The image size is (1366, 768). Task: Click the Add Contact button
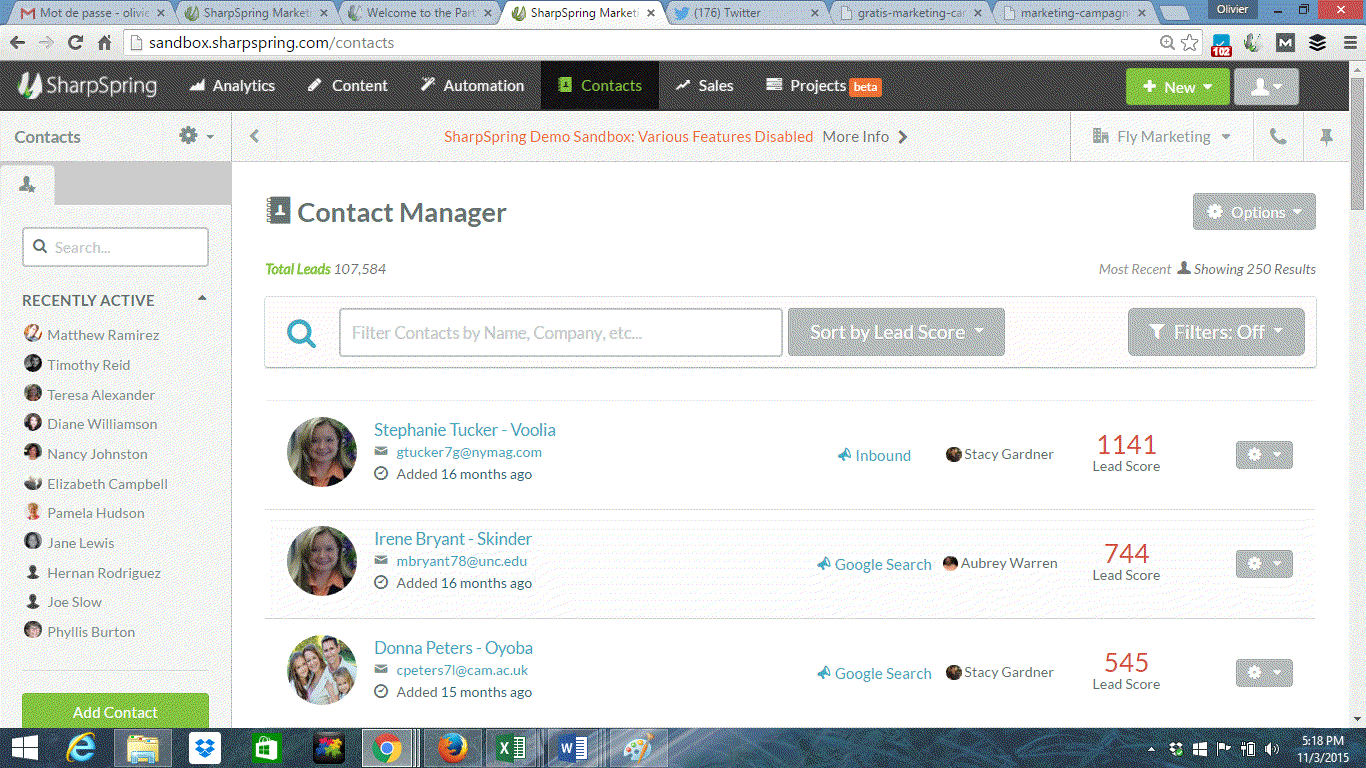point(115,711)
